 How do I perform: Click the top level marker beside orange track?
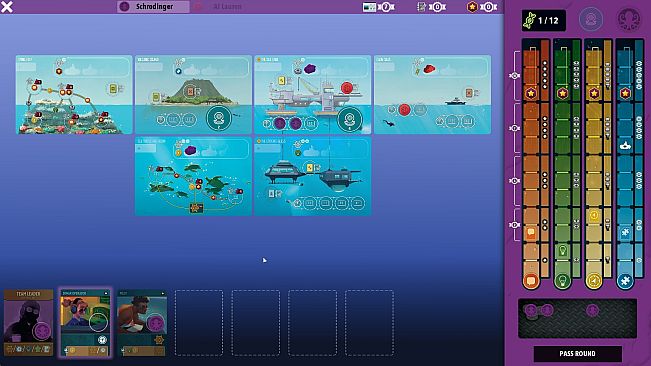(x=514, y=76)
